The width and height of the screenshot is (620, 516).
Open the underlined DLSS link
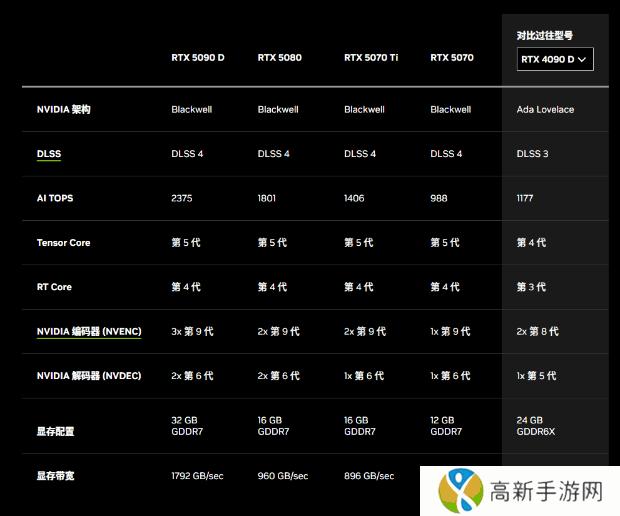tap(48, 154)
